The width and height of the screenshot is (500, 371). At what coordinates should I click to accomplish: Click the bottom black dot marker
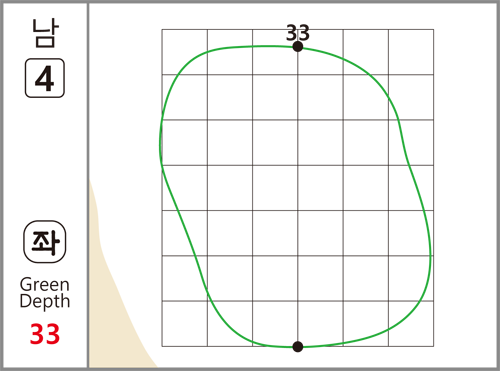click(x=298, y=347)
